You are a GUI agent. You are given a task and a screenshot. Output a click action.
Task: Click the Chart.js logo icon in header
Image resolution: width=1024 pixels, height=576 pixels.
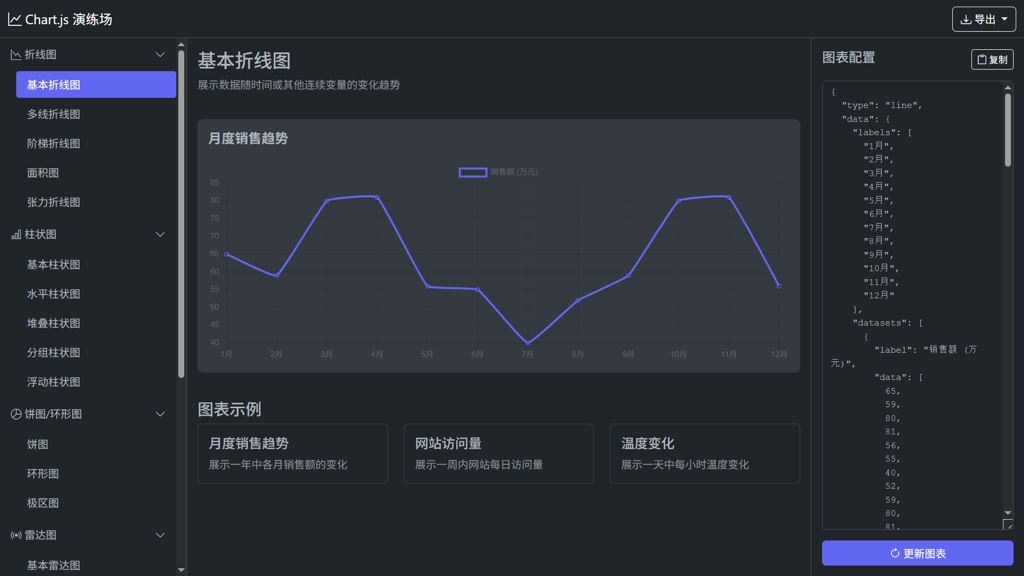coord(15,19)
